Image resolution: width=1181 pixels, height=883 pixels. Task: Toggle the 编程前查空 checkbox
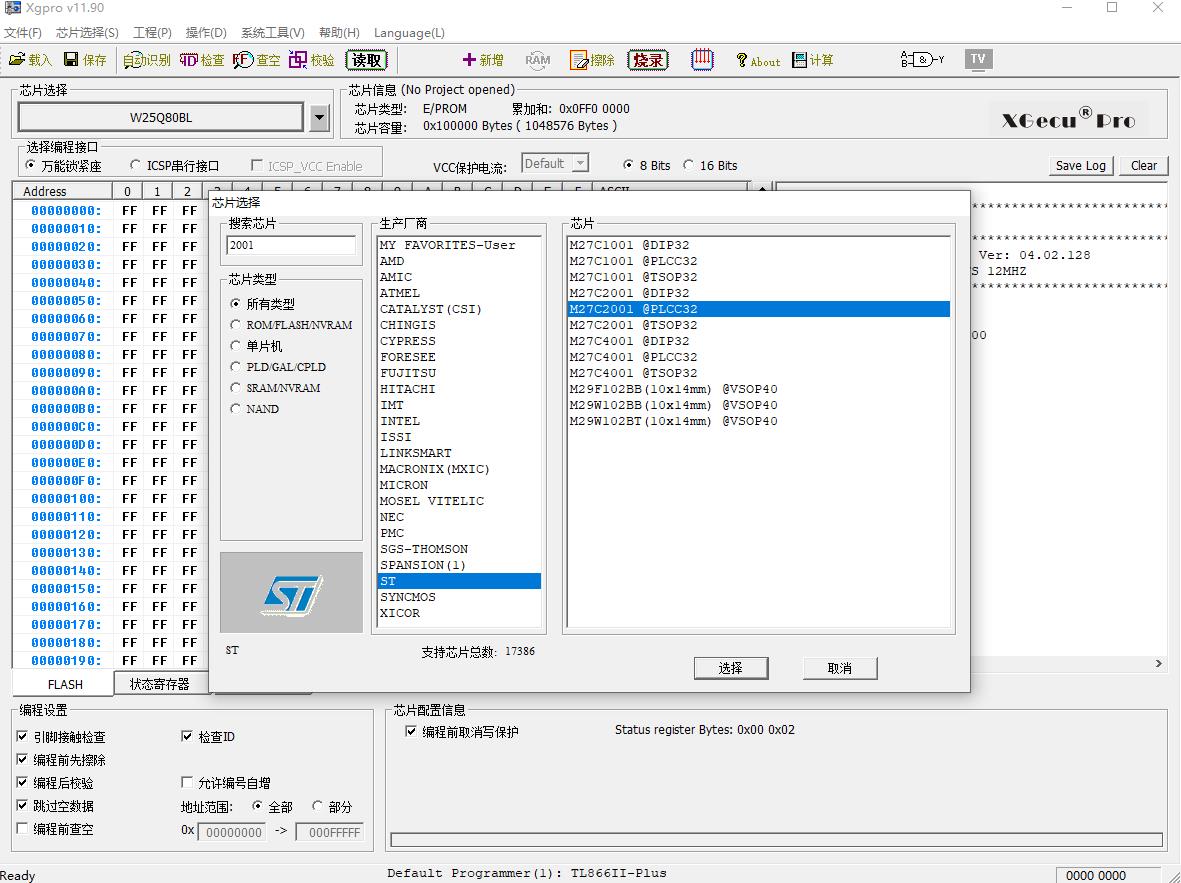click(23, 829)
